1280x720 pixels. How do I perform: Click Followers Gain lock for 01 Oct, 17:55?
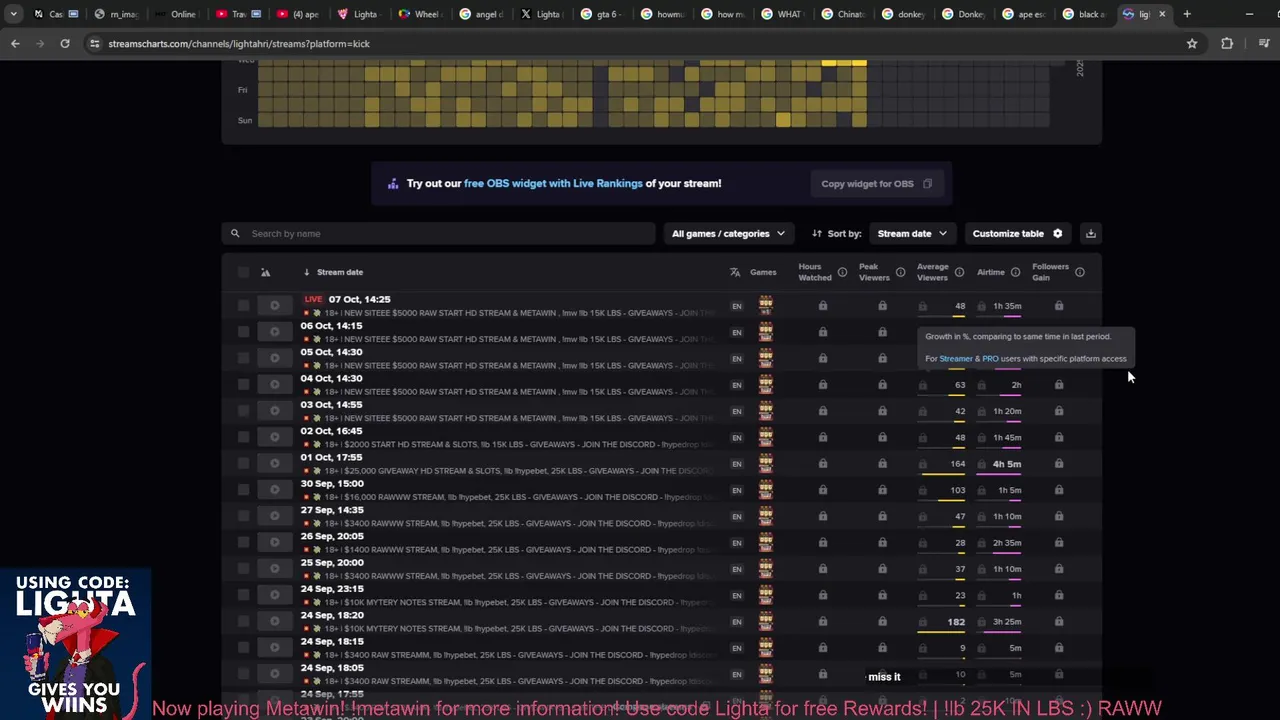[x=1059, y=463]
